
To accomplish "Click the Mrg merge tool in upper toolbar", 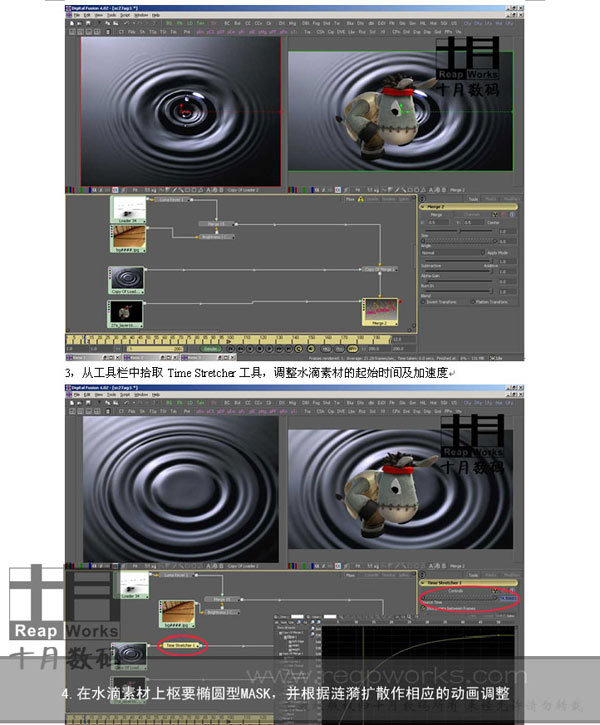I will coord(292,23).
